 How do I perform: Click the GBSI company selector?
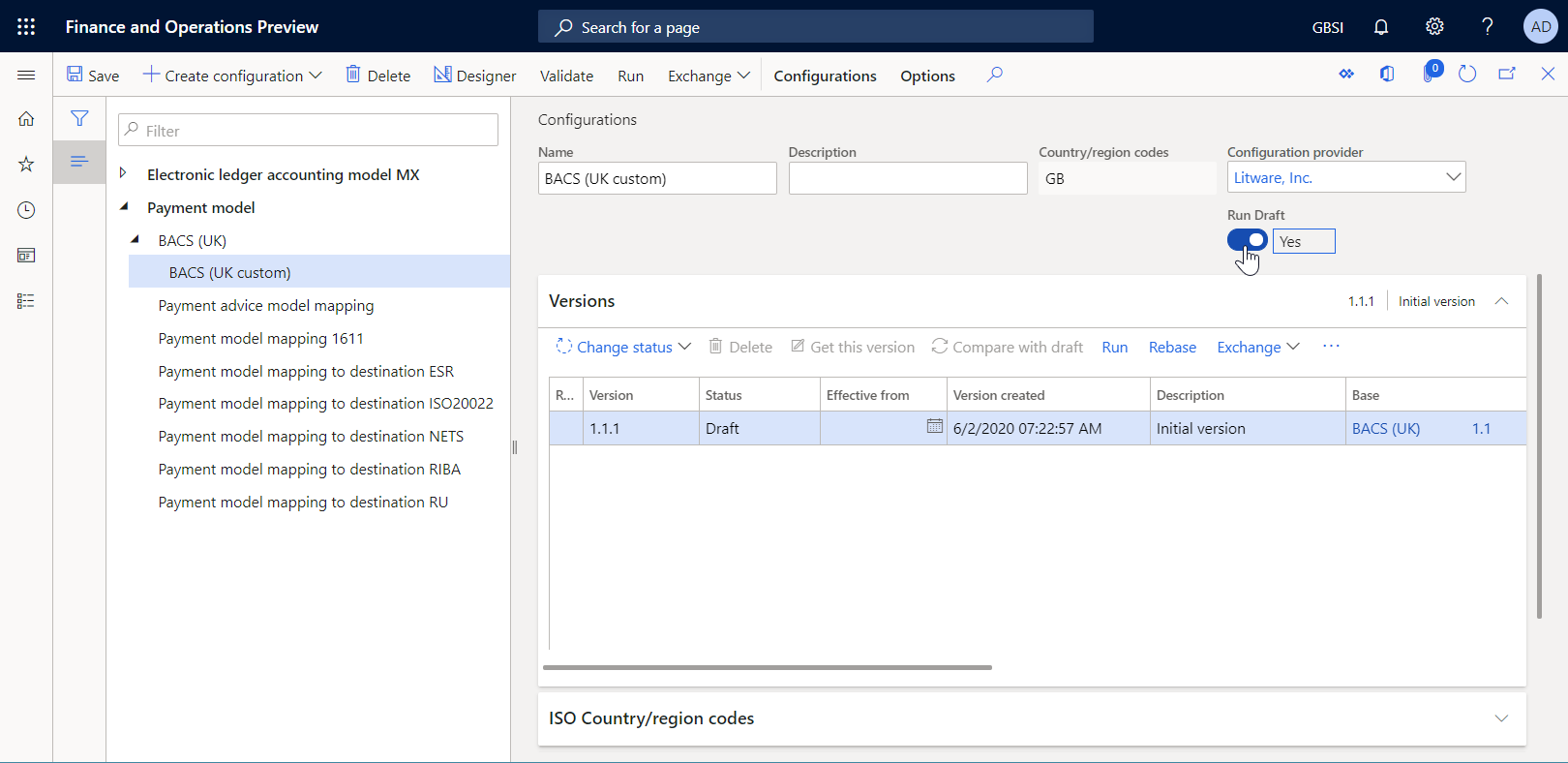(1327, 27)
